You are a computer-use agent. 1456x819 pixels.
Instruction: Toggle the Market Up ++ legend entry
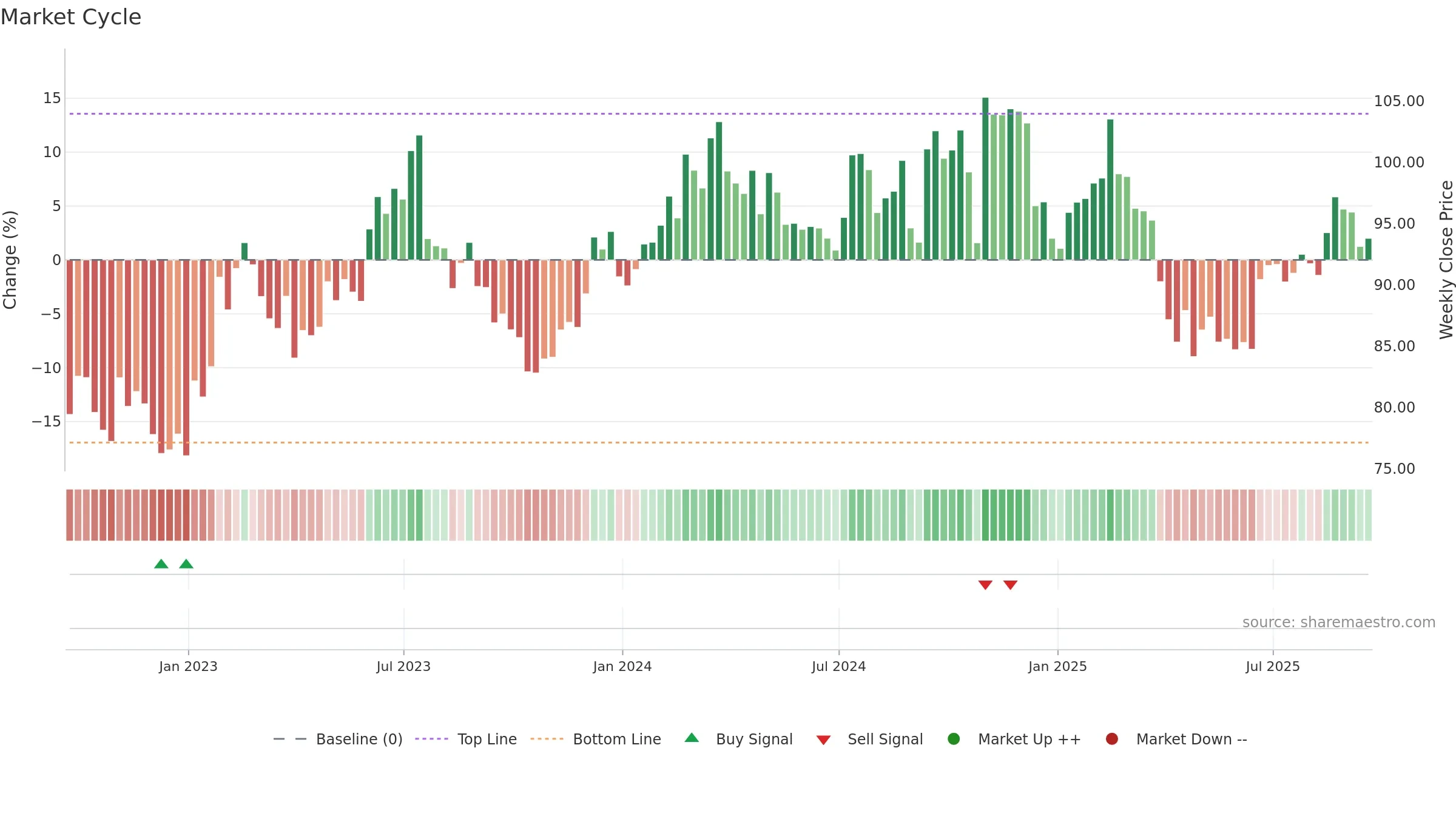pos(1014,739)
